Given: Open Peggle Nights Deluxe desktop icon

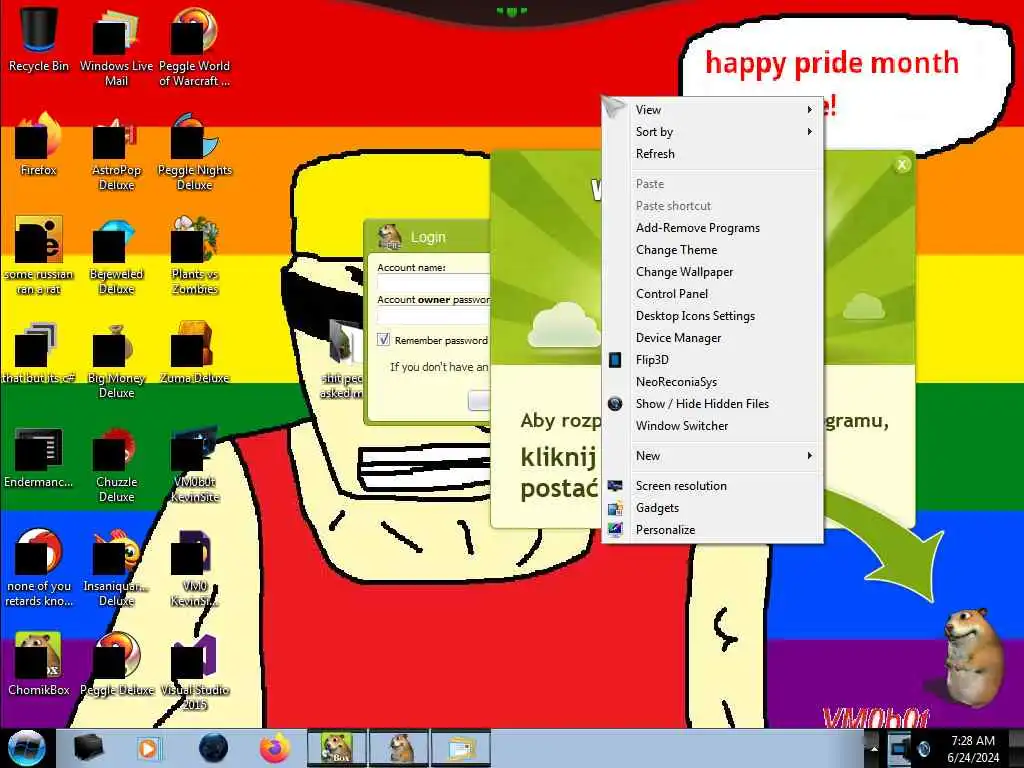Looking at the screenshot, I should tap(195, 152).
